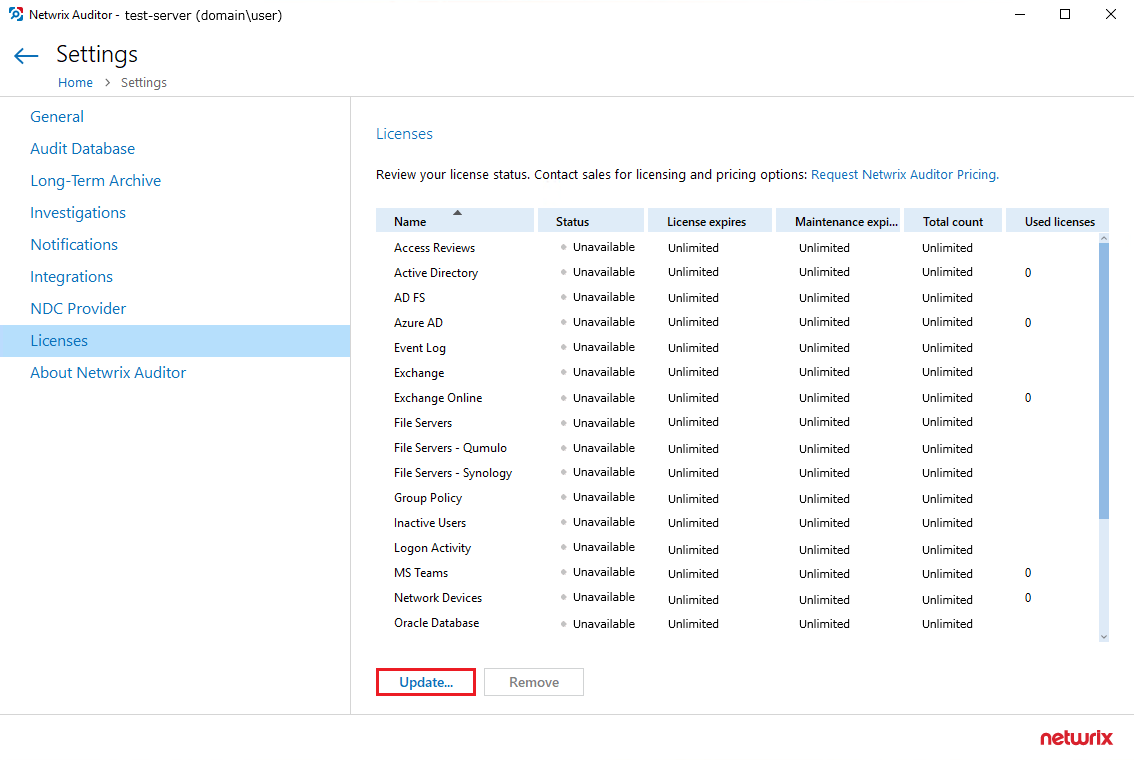The image size is (1134, 760).
Task: Click the Netwrix Auditor app icon in title bar
Action: [15, 15]
